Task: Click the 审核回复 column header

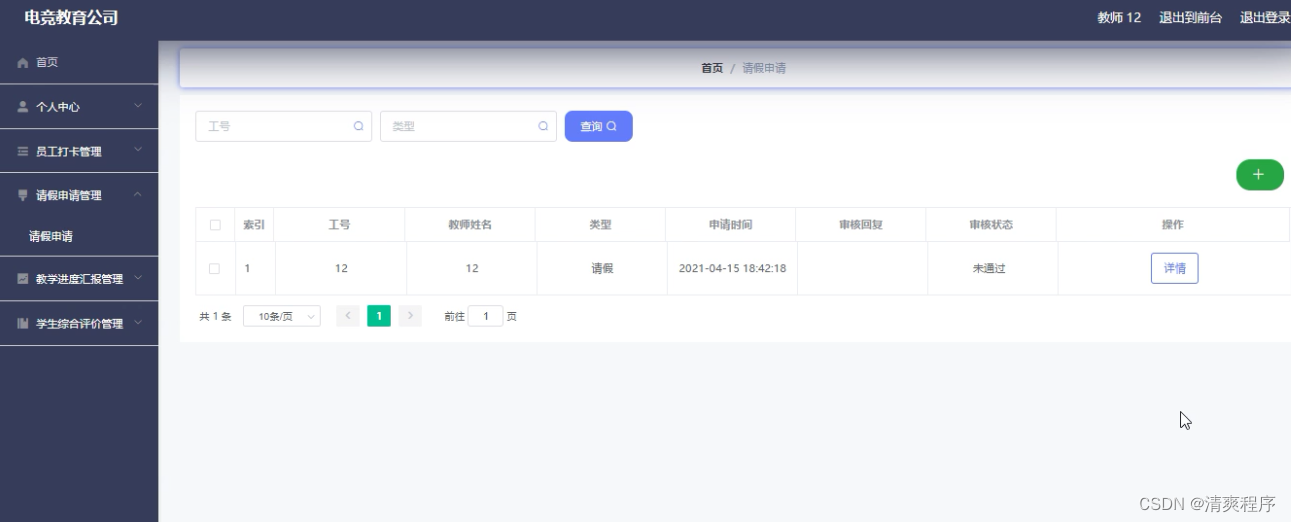Action: click(x=861, y=225)
